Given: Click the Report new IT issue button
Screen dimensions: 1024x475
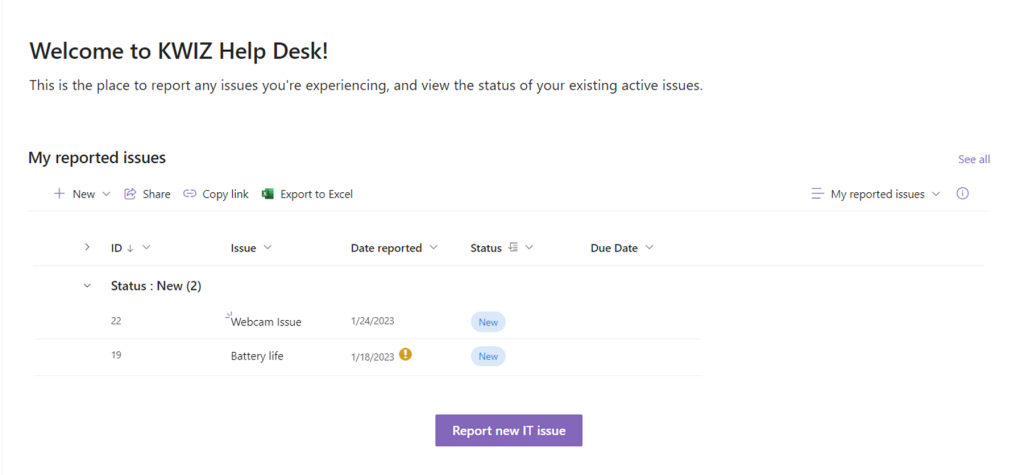Looking at the screenshot, I should coord(509,431).
